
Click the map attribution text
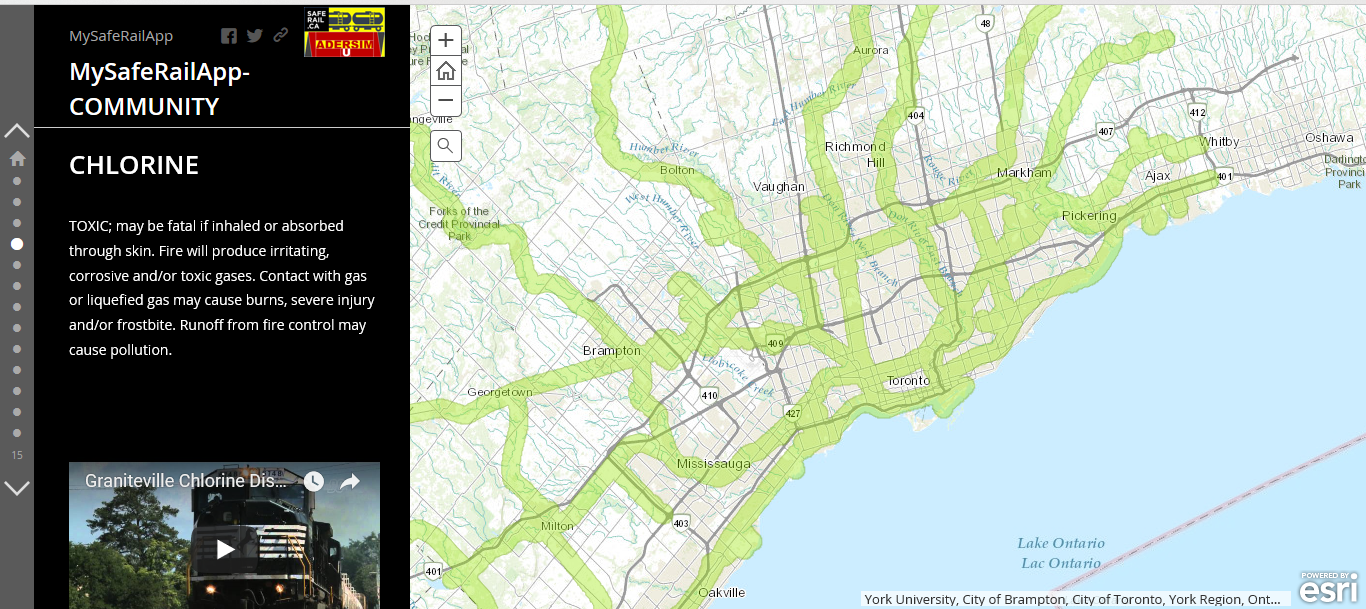tap(1072, 599)
